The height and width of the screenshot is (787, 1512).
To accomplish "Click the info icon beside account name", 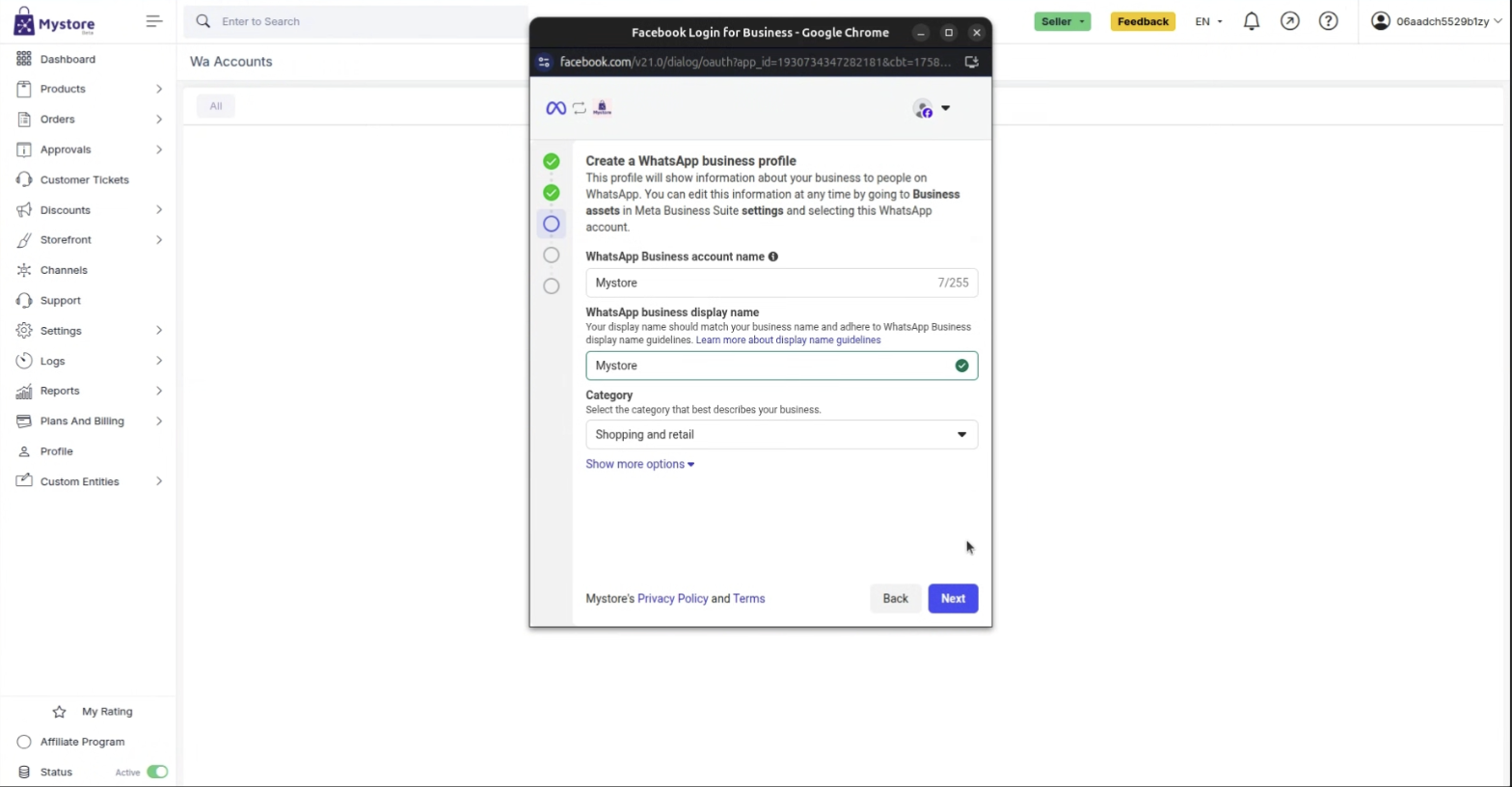I will 773,257.
